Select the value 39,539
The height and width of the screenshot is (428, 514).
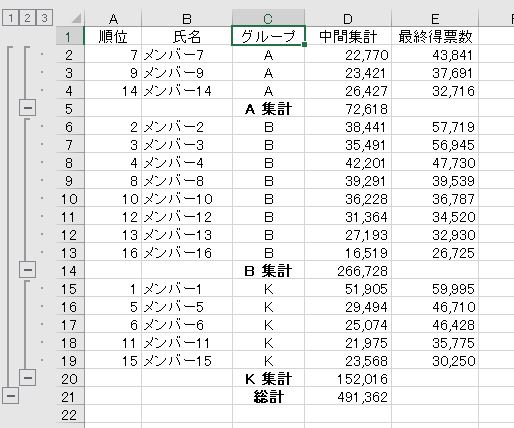coord(435,180)
